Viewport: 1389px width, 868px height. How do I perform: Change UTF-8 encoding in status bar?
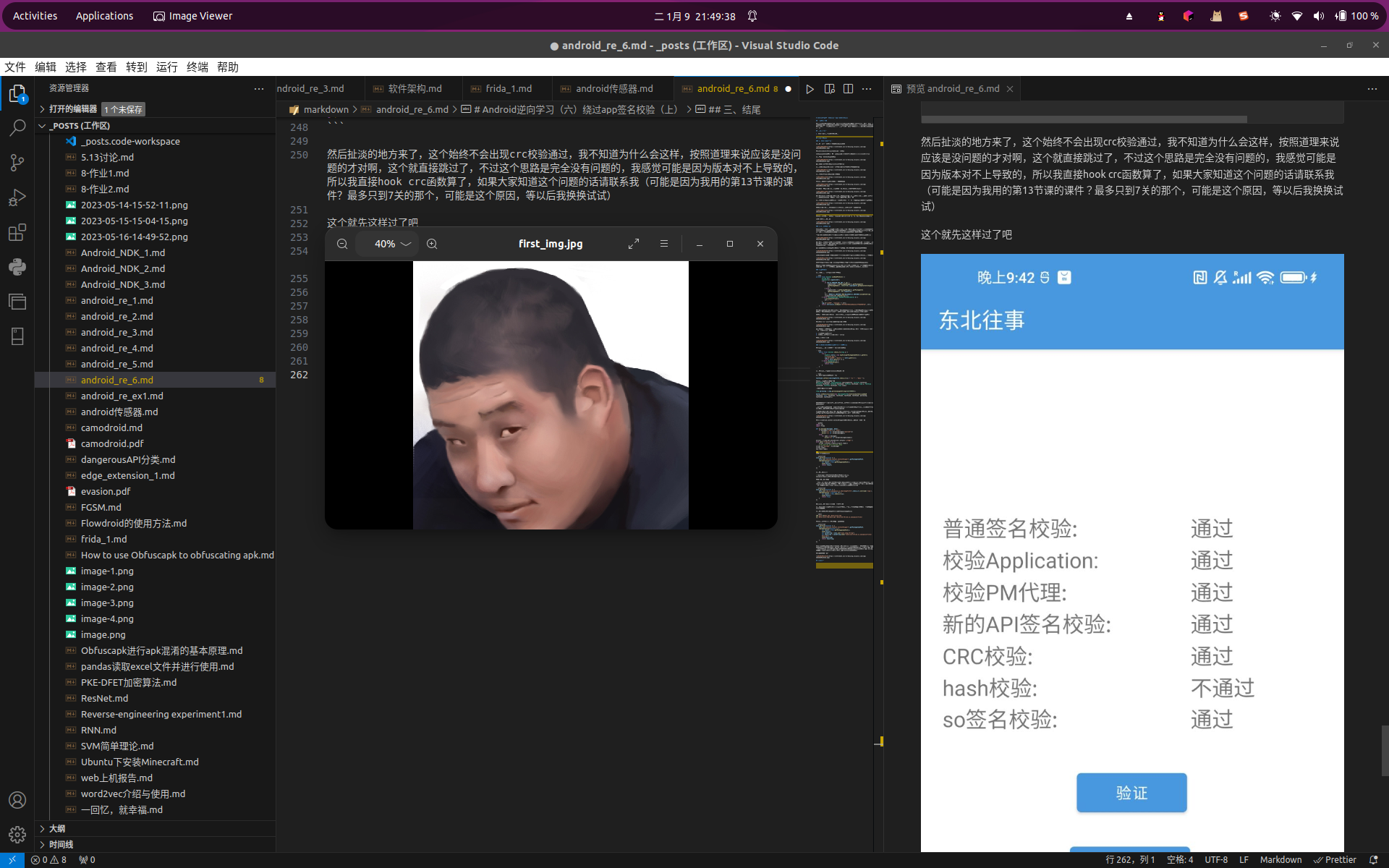click(x=1216, y=860)
